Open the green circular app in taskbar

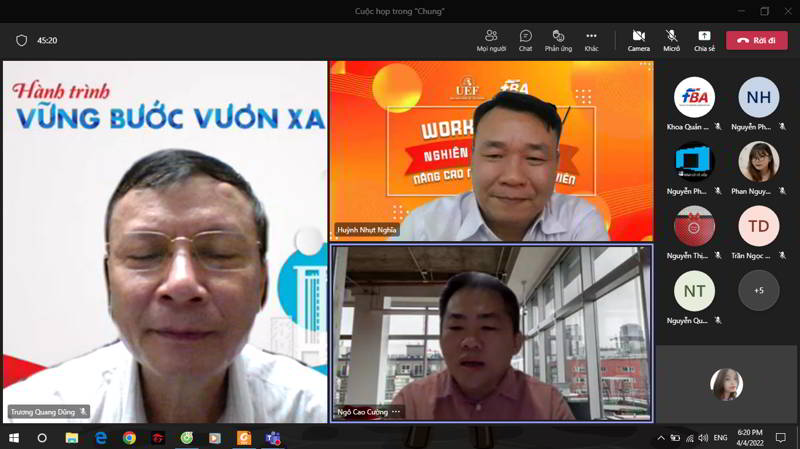(x=187, y=438)
